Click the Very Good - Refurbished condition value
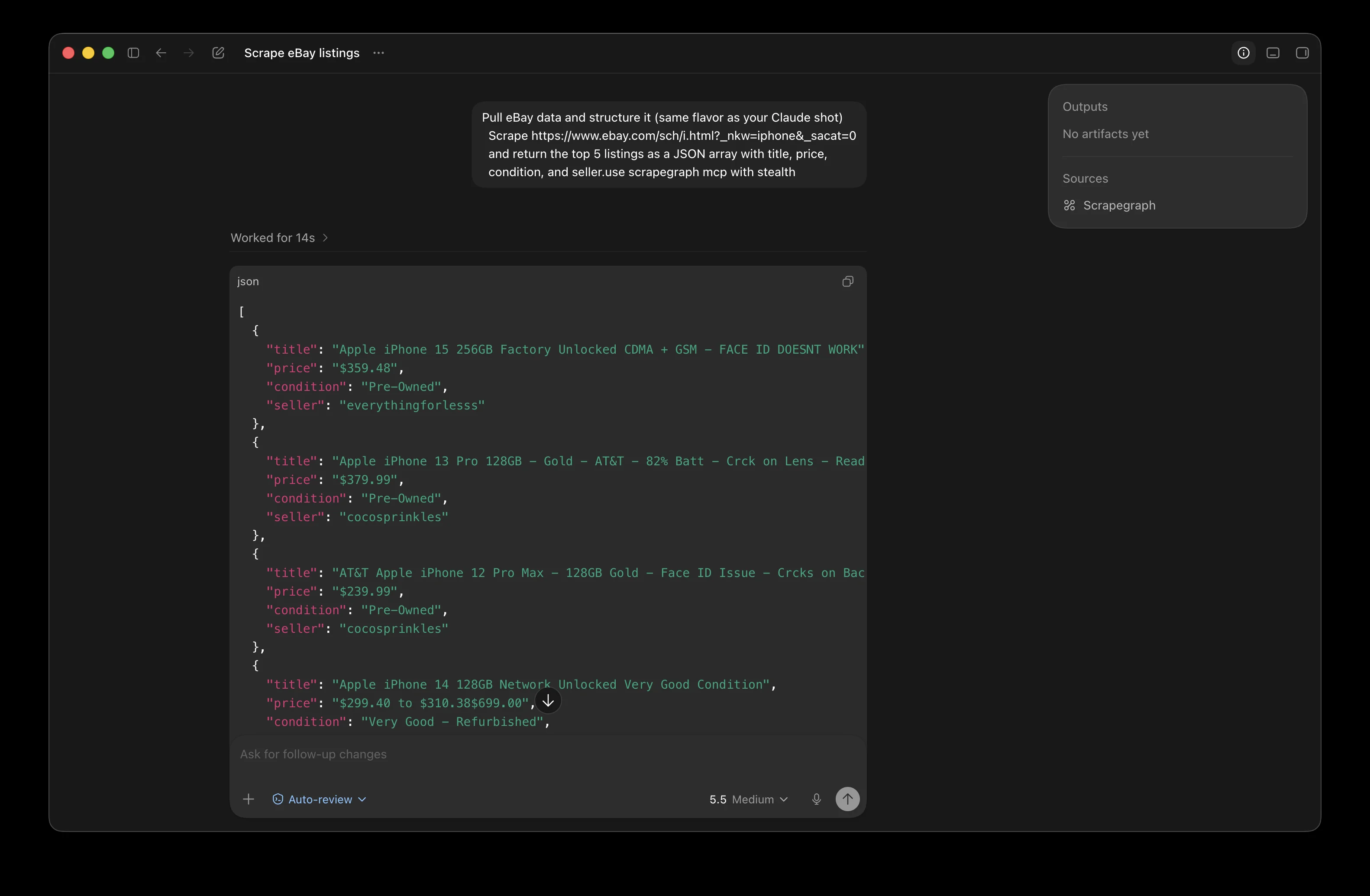The height and width of the screenshot is (896, 1370). 452,722
